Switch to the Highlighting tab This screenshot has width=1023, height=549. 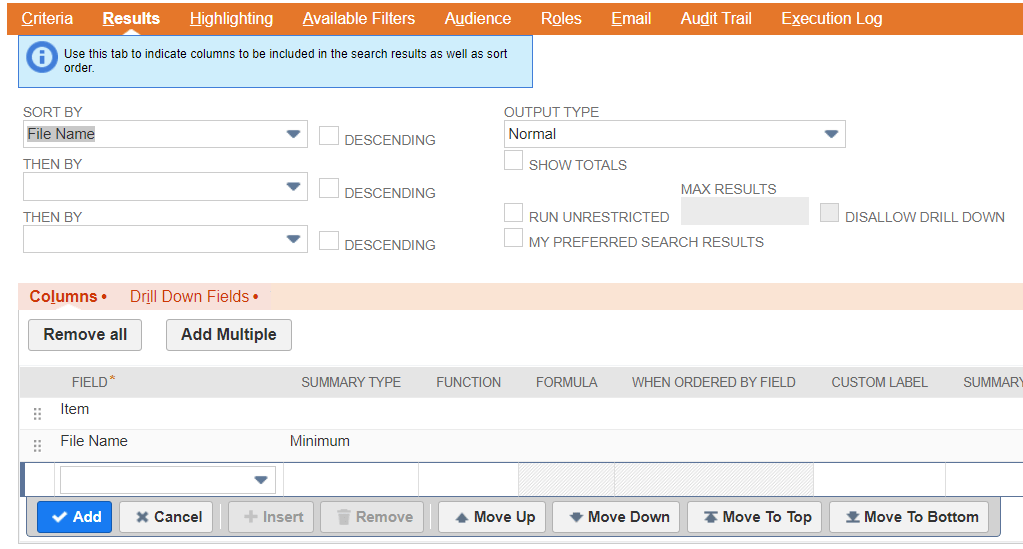[231, 18]
